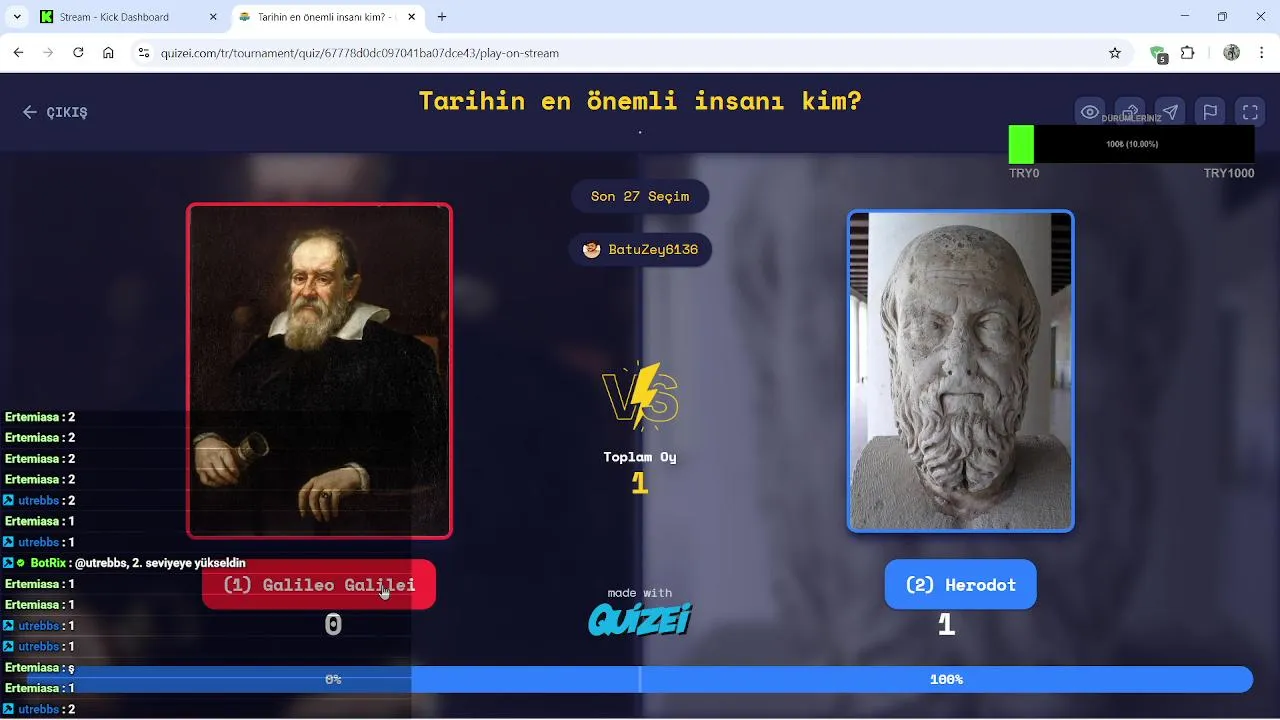The height and width of the screenshot is (720, 1280).
Task: Click the Son 27 Seçim label
Action: pyautogui.click(x=640, y=196)
